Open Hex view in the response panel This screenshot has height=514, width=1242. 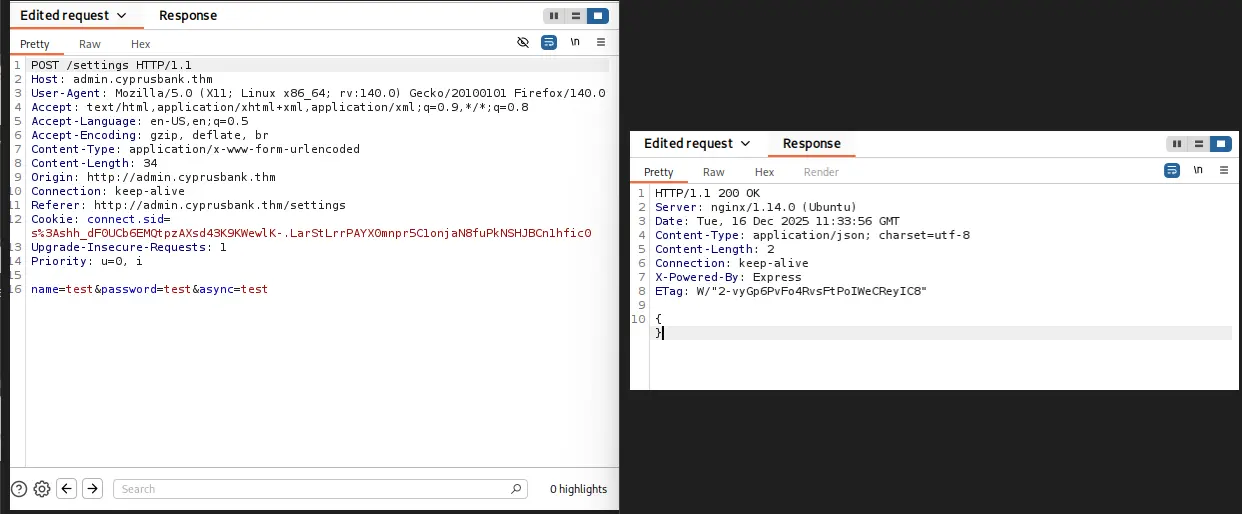(764, 172)
